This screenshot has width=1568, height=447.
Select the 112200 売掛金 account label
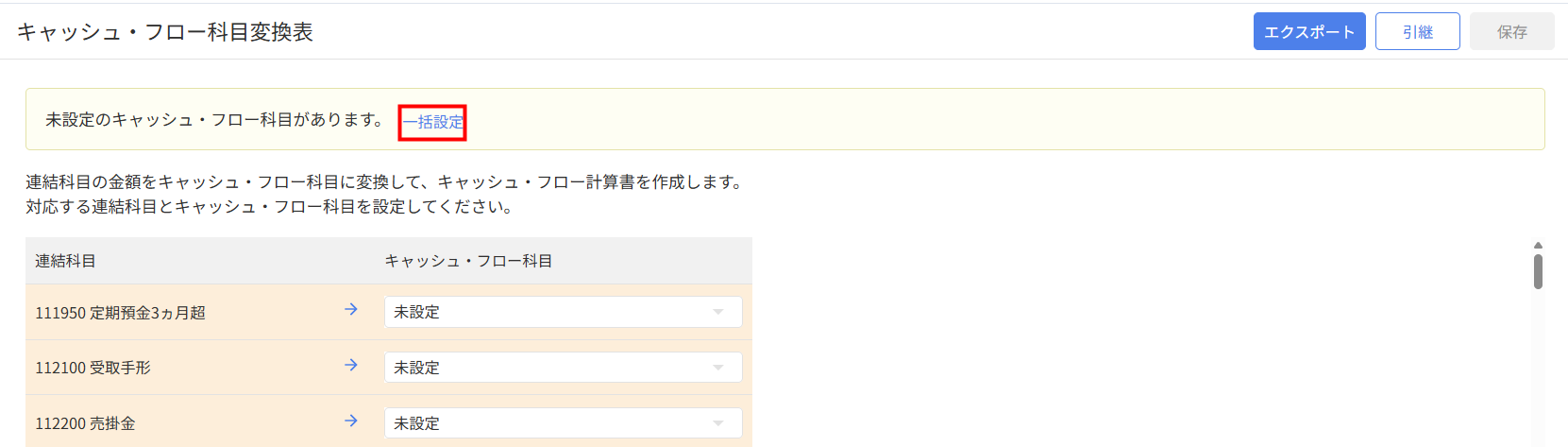tap(85, 423)
